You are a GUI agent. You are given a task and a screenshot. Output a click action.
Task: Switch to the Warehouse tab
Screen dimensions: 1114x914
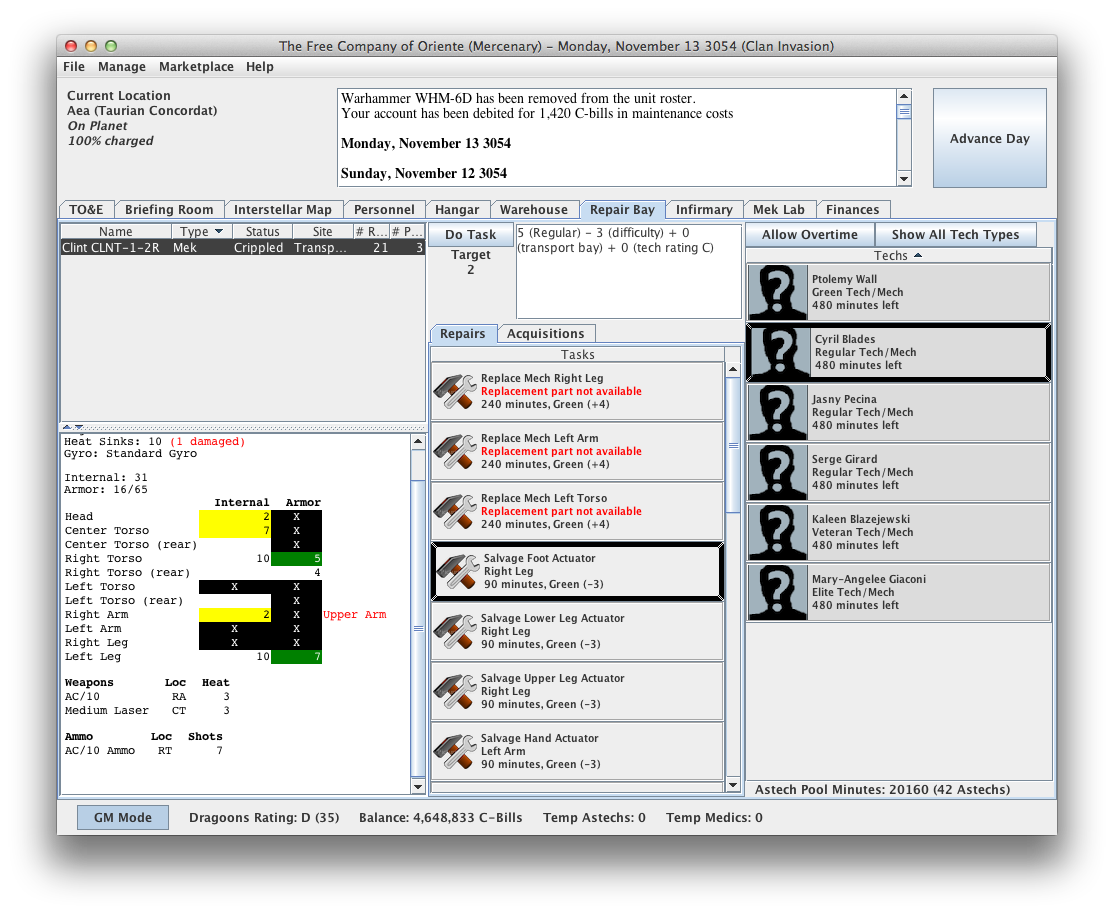[534, 210]
